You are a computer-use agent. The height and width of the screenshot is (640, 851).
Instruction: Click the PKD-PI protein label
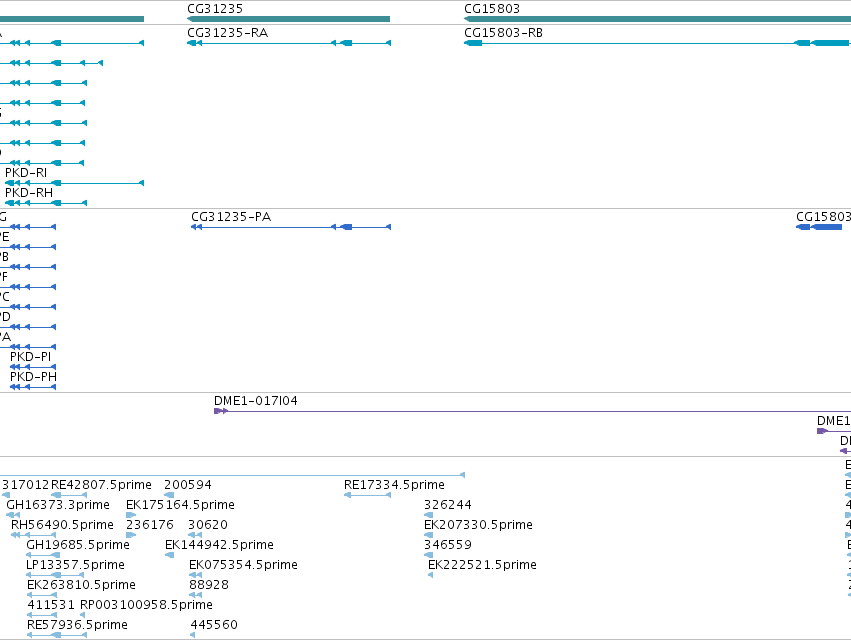pos(30,357)
